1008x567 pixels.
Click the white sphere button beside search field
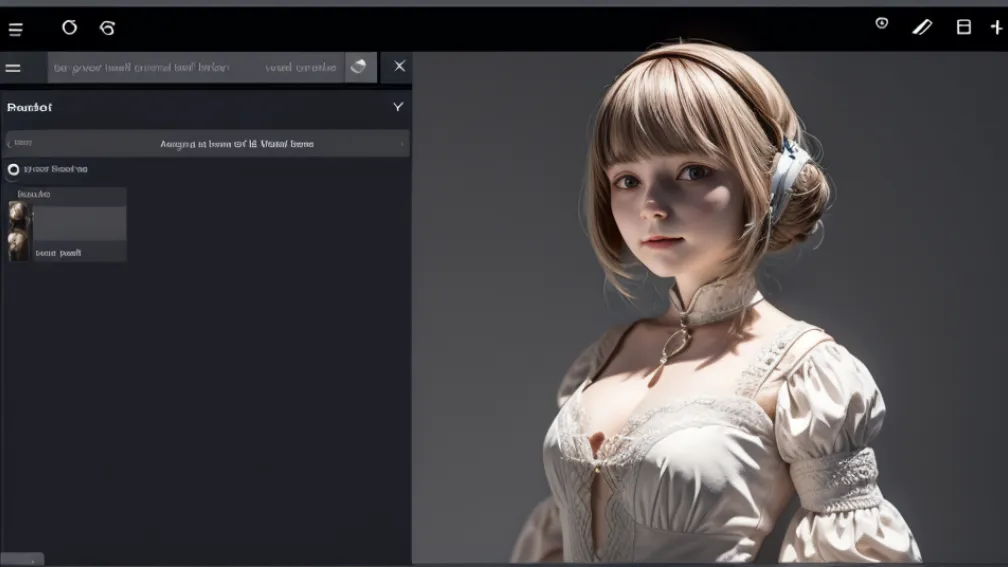(361, 68)
